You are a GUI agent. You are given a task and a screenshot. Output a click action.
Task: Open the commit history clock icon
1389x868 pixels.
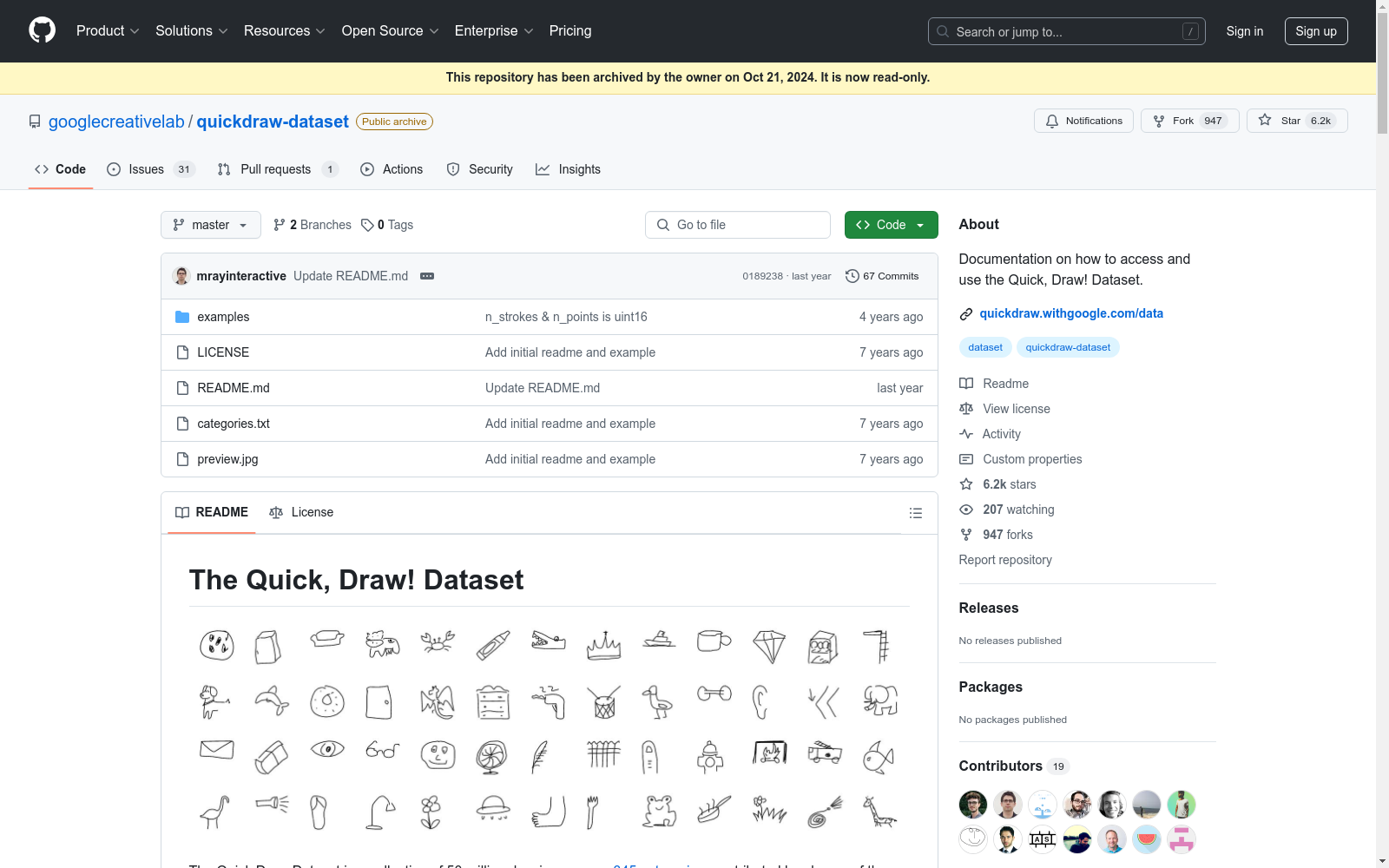[852, 276]
